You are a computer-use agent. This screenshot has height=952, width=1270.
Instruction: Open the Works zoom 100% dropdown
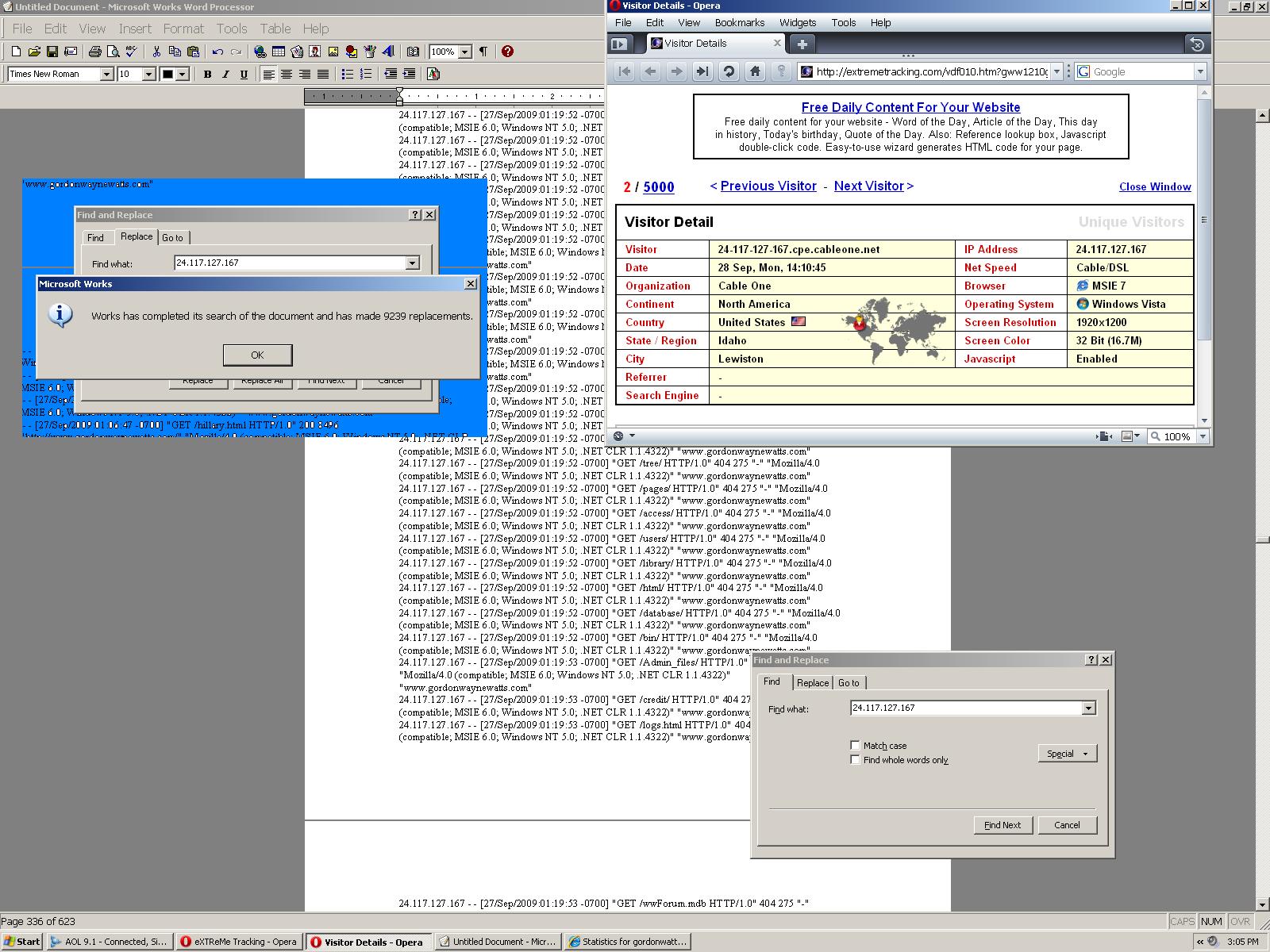pos(464,52)
